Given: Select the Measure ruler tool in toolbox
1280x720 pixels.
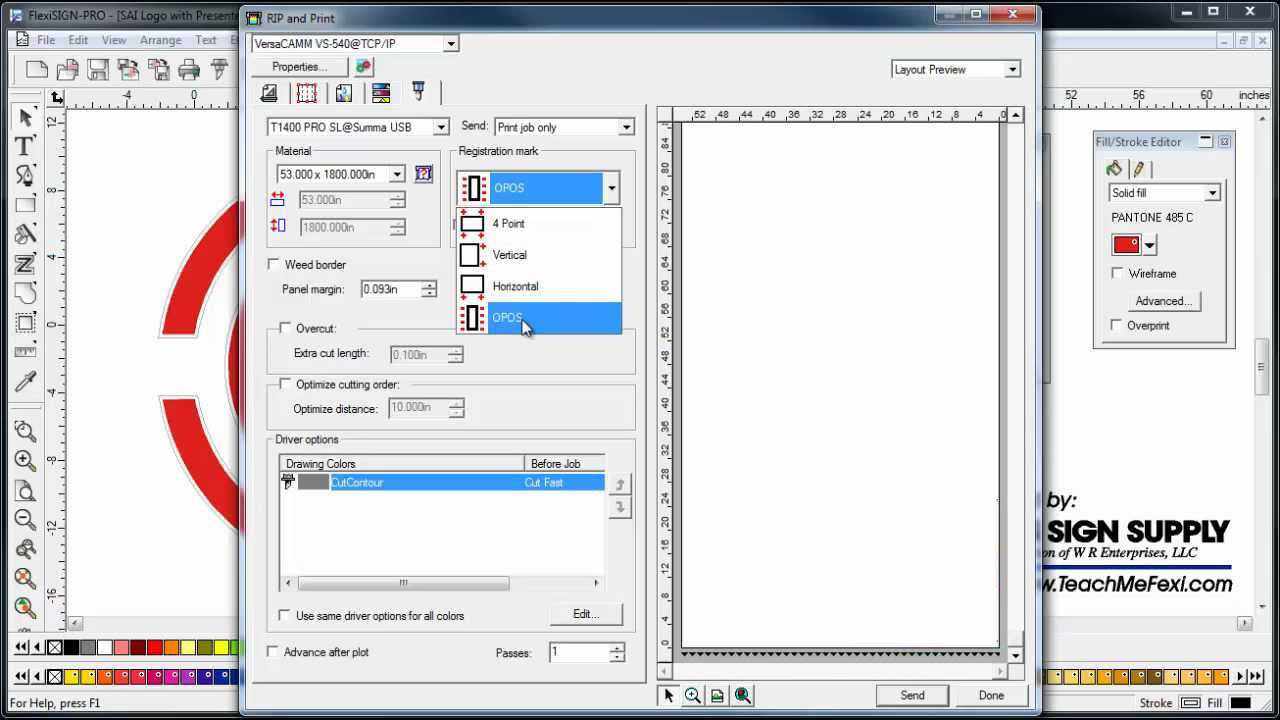Looking at the screenshot, I should 25,352.
